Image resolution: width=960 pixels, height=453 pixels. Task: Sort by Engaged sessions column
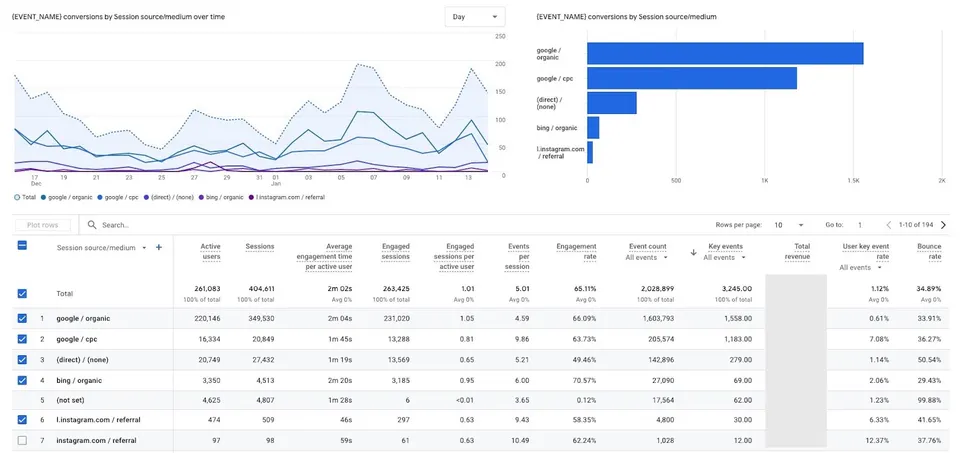pos(396,252)
